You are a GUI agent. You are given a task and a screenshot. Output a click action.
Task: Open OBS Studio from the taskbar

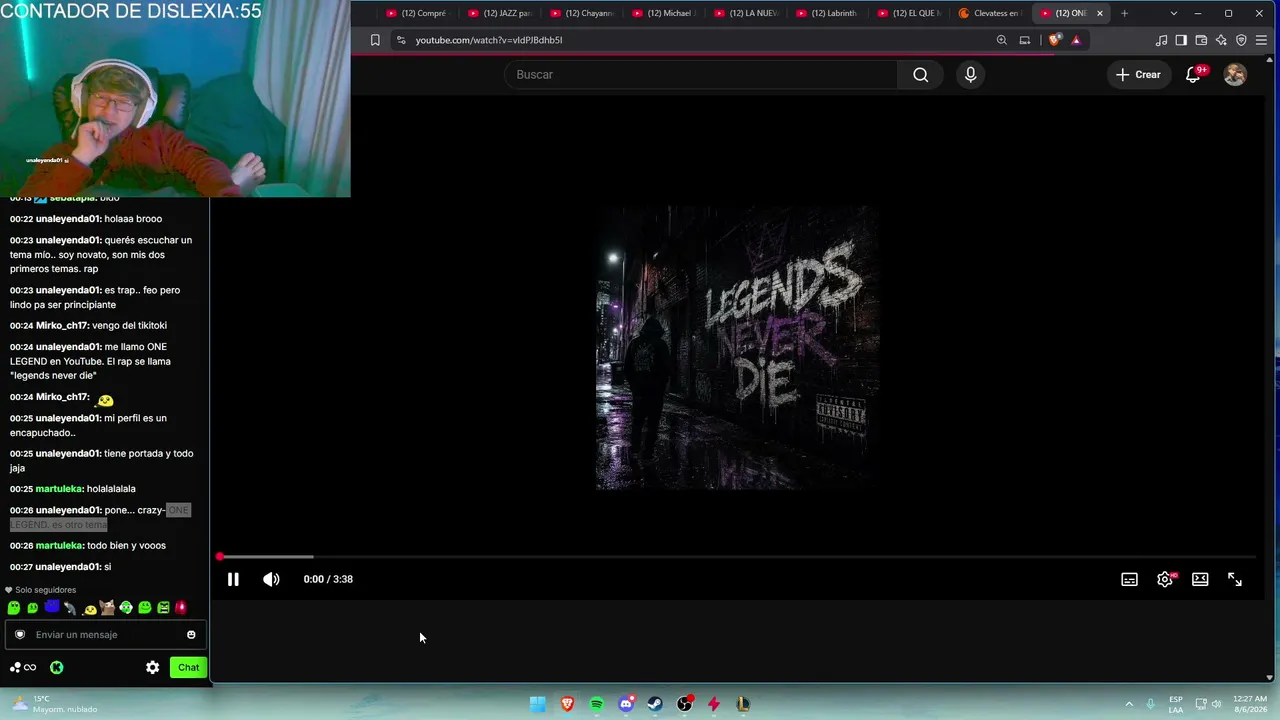pyautogui.click(x=685, y=704)
